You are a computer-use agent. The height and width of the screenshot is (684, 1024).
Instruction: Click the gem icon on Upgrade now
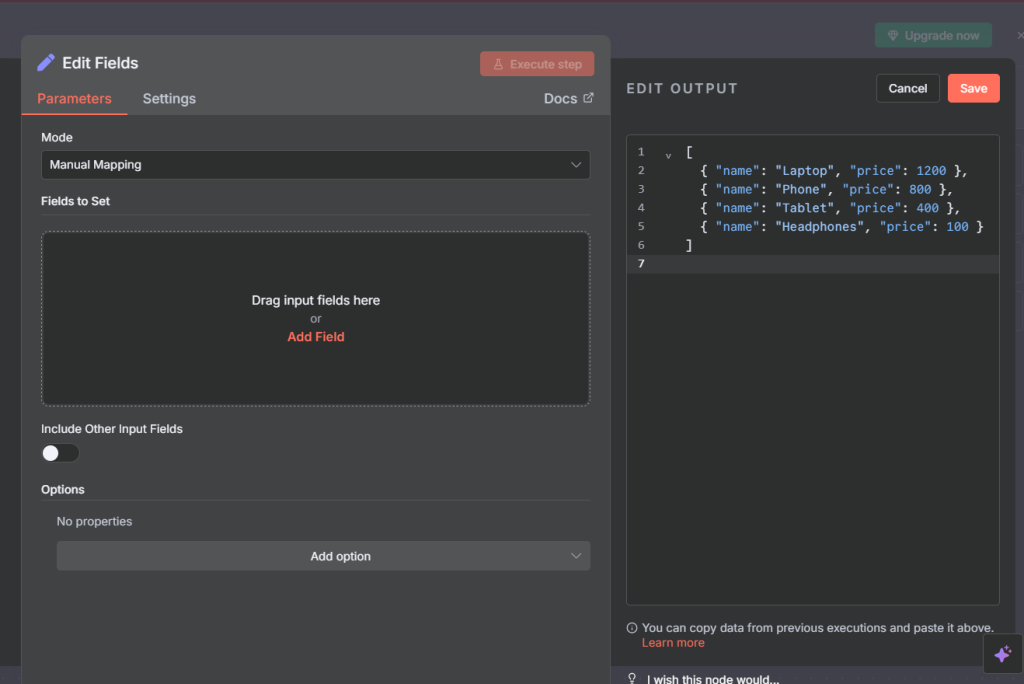click(893, 36)
